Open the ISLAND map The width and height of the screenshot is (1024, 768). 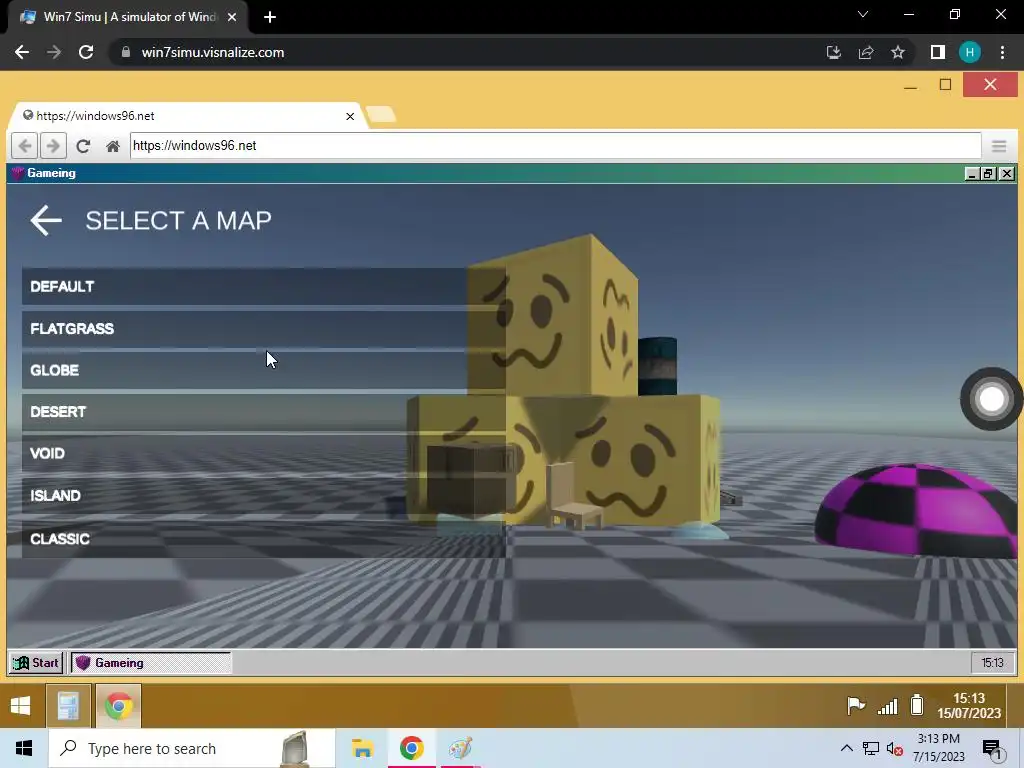point(264,496)
